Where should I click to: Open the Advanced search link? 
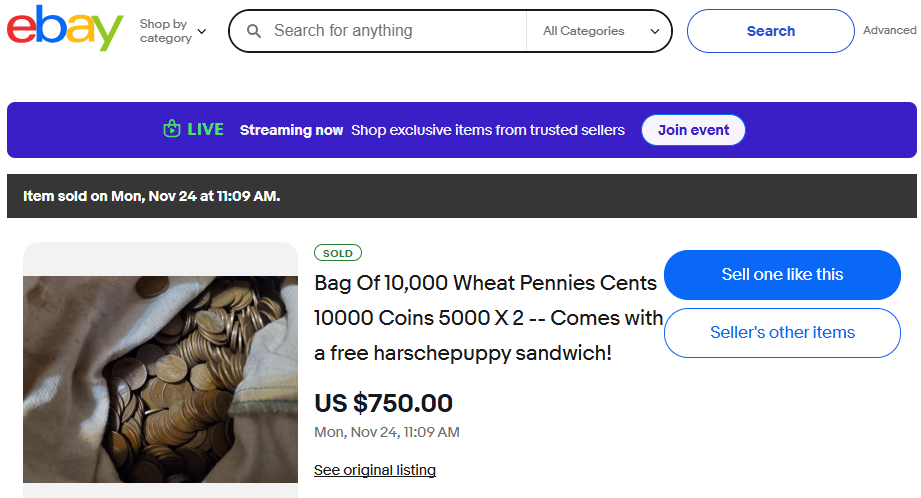[x=889, y=30]
